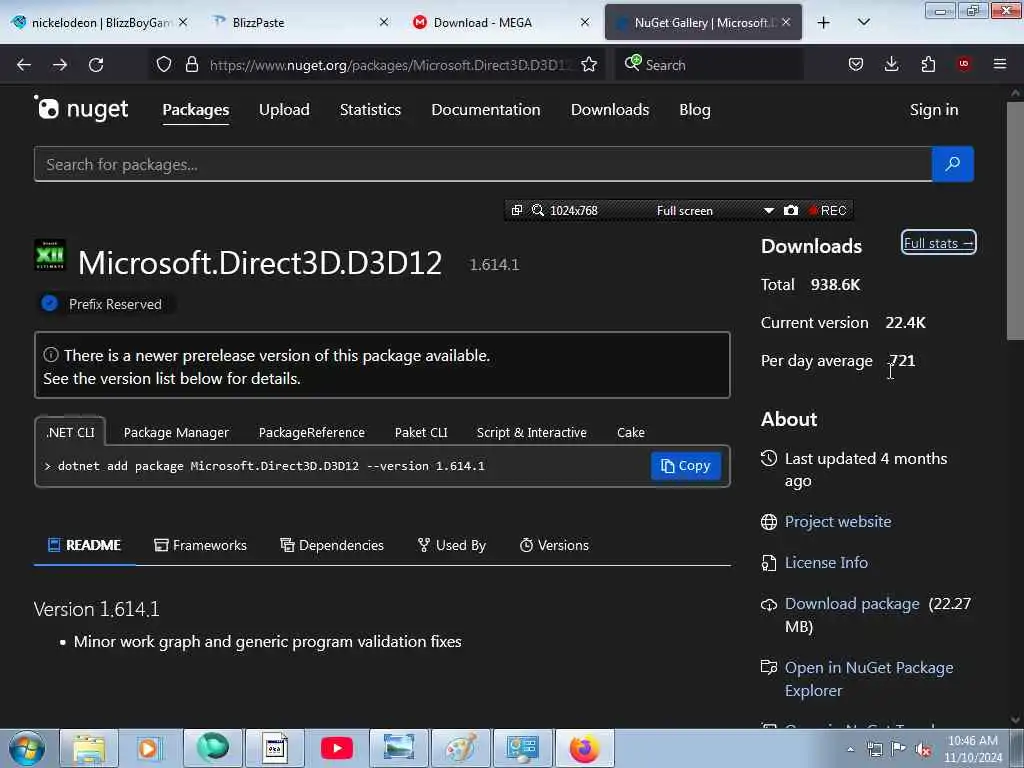Image resolution: width=1024 pixels, height=768 pixels.
Task: Open the Packages nav item
Action: [x=196, y=110]
